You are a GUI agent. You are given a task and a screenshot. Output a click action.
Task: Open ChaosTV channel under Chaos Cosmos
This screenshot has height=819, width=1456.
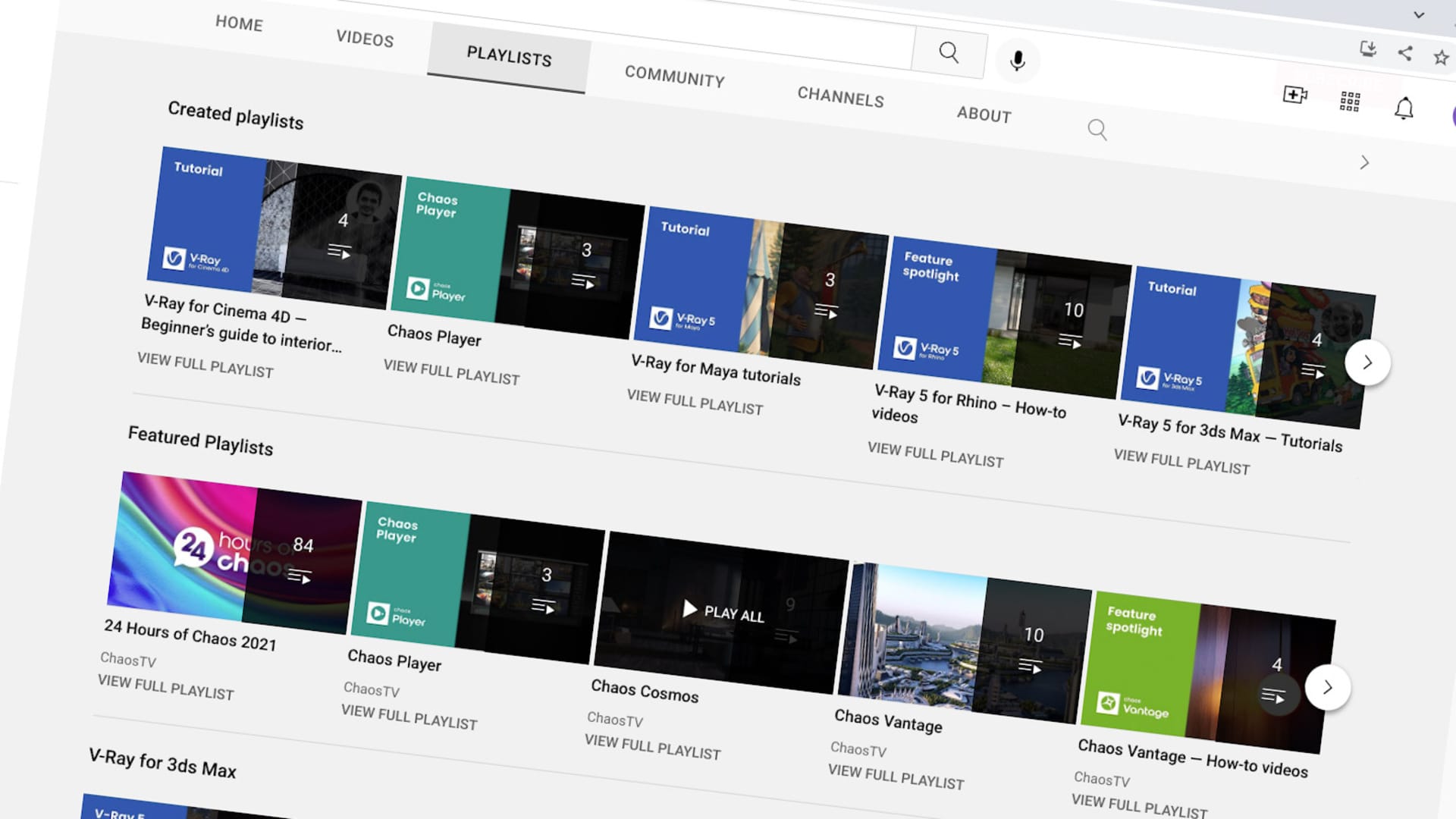pos(615,720)
